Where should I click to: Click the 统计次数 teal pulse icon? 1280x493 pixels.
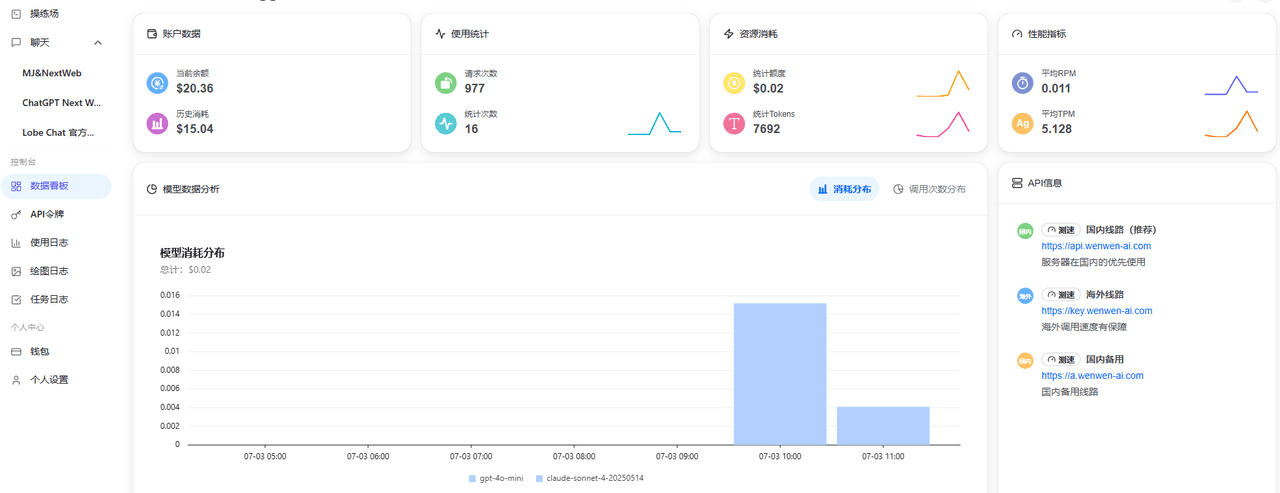point(446,123)
